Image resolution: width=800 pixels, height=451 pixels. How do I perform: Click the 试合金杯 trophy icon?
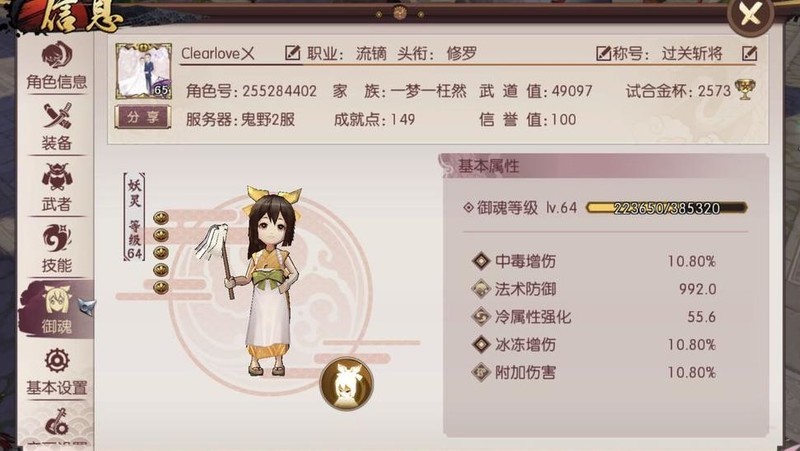(x=744, y=90)
